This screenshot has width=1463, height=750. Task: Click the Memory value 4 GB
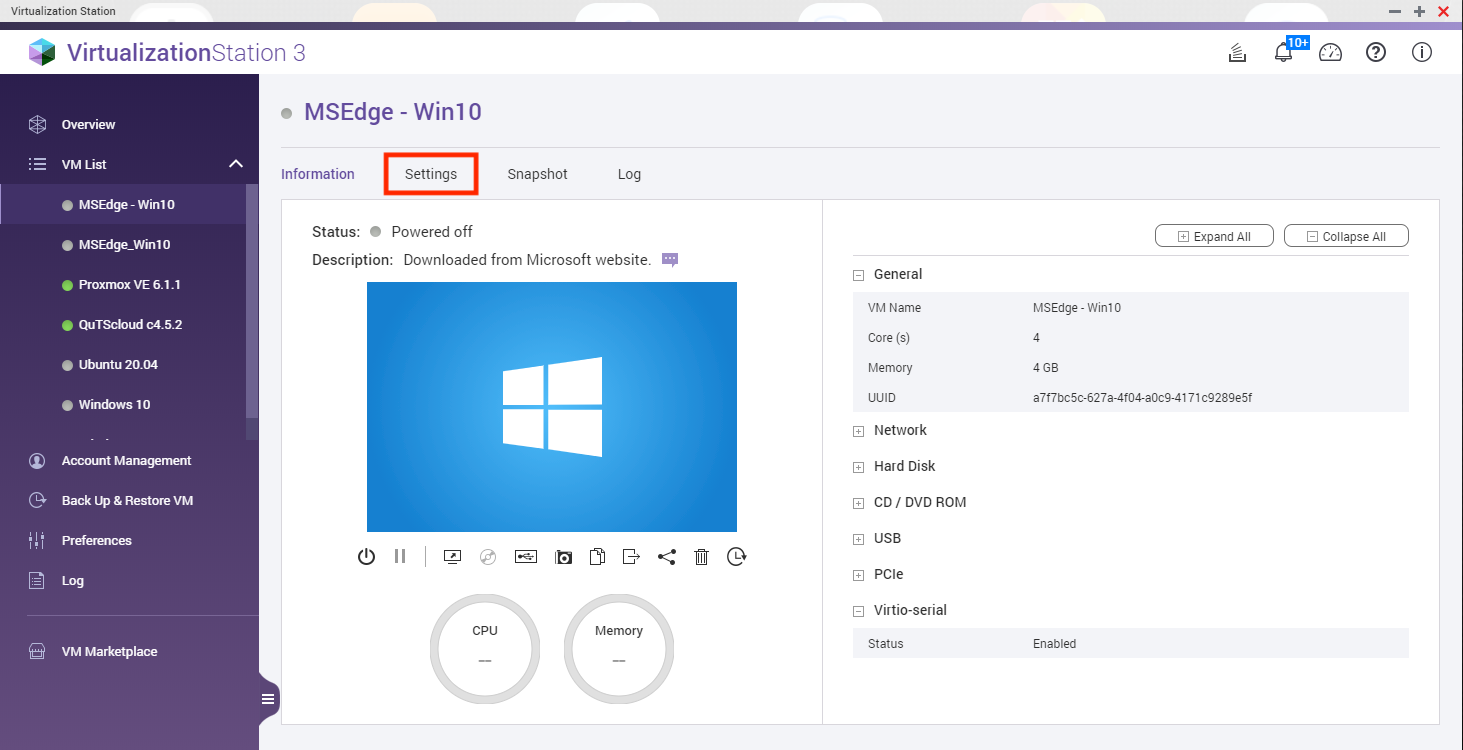click(x=1045, y=368)
